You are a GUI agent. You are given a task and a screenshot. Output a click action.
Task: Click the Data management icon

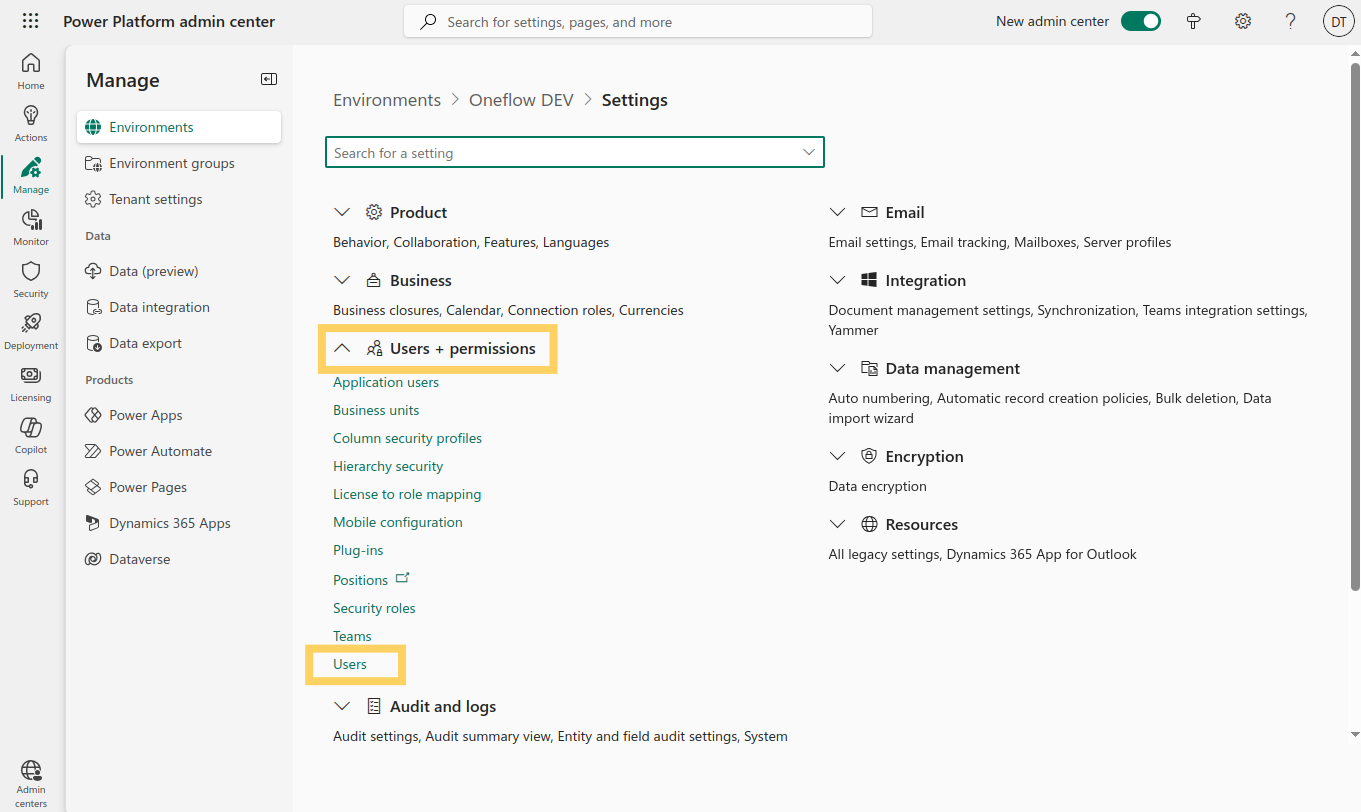click(869, 368)
